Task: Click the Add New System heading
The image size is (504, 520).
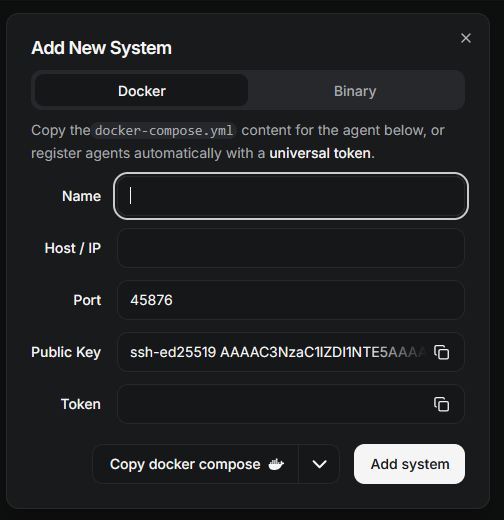Action: [102, 48]
